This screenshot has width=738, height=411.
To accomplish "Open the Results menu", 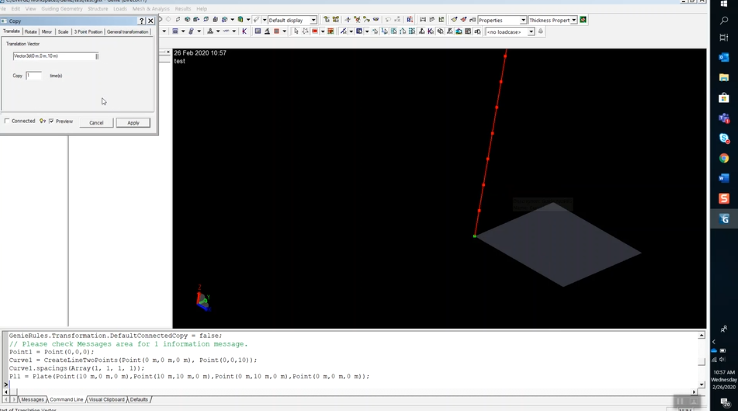I will (183, 9).
